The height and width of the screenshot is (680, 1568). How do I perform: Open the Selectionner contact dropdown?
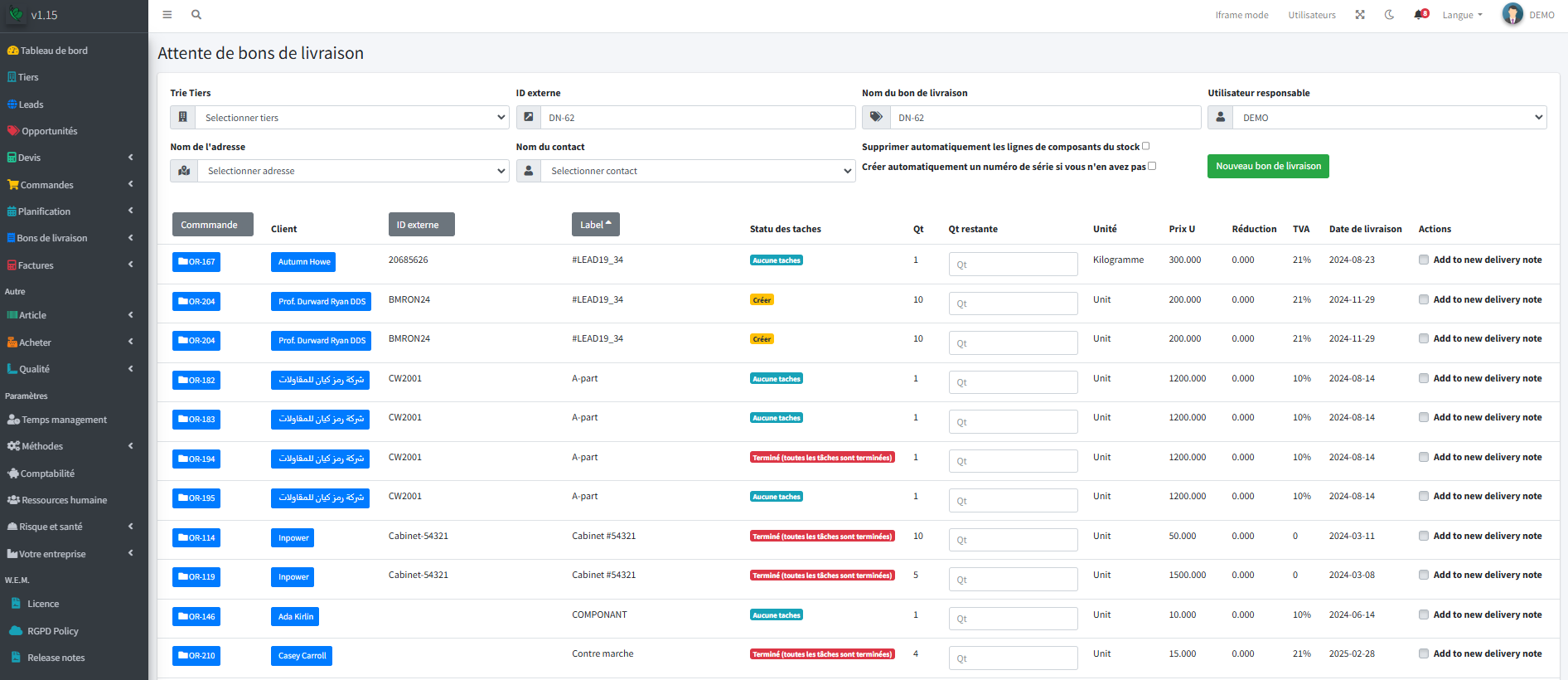click(x=697, y=171)
